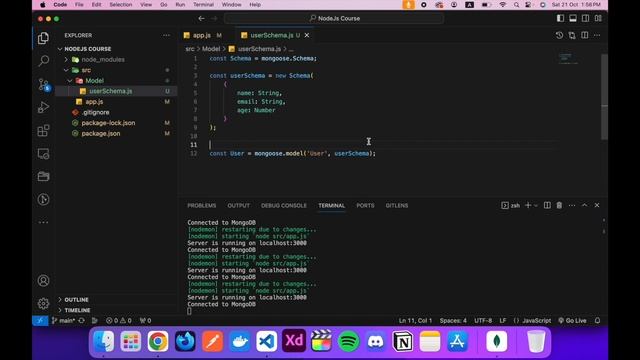The width and height of the screenshot is (640, 360).
Task: Toggle the primary side bar layout
Action: coord(560,18)
